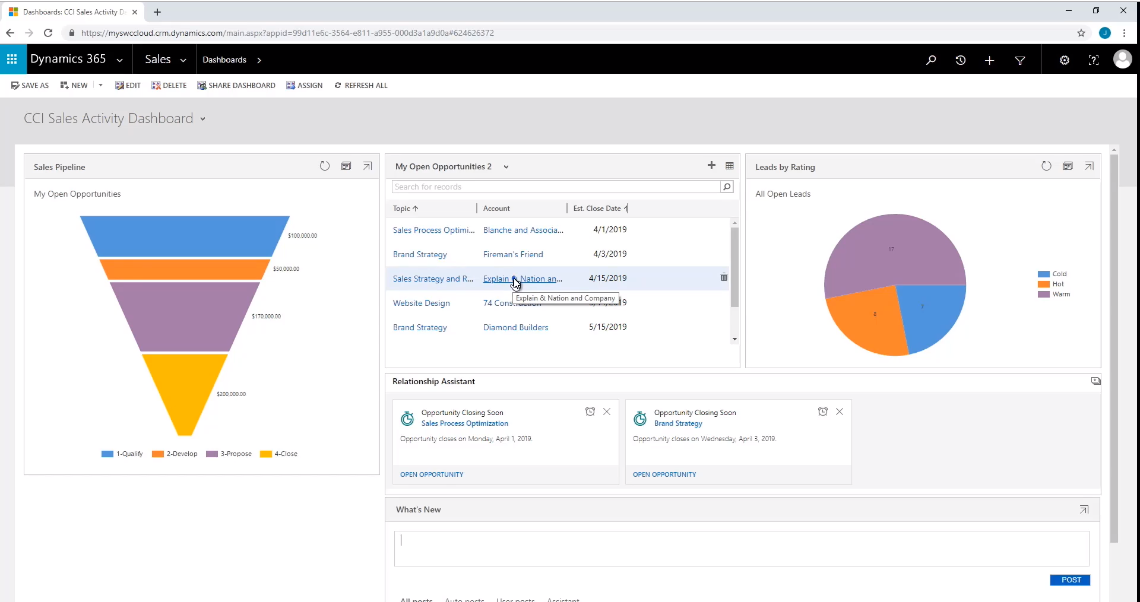Screen dimensions: 1140x602
Task: Open Advanced Find funnel icon
Action: pyautogui.click(x=1020, y=60)
